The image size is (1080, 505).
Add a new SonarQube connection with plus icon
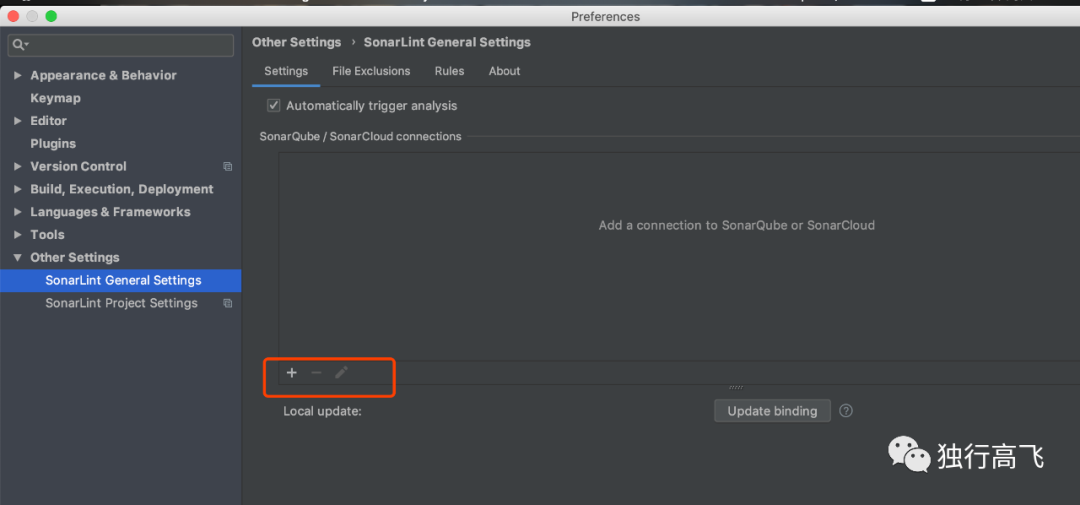coord(291,373)
